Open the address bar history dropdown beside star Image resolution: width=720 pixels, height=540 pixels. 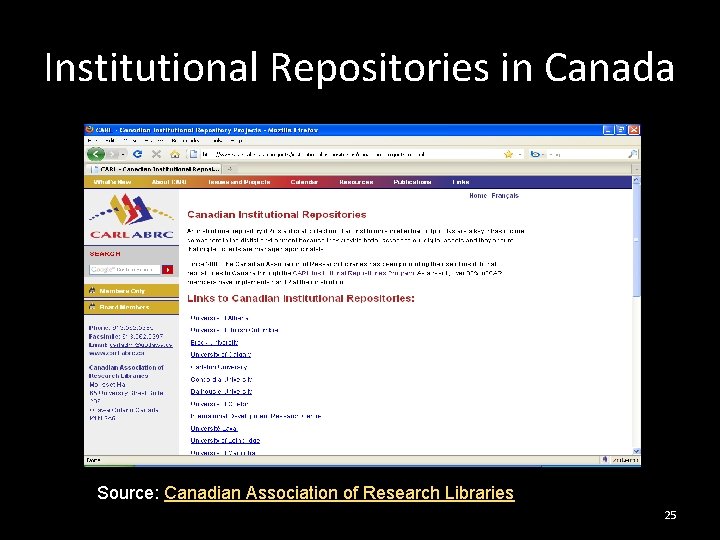tap(520, 155)
